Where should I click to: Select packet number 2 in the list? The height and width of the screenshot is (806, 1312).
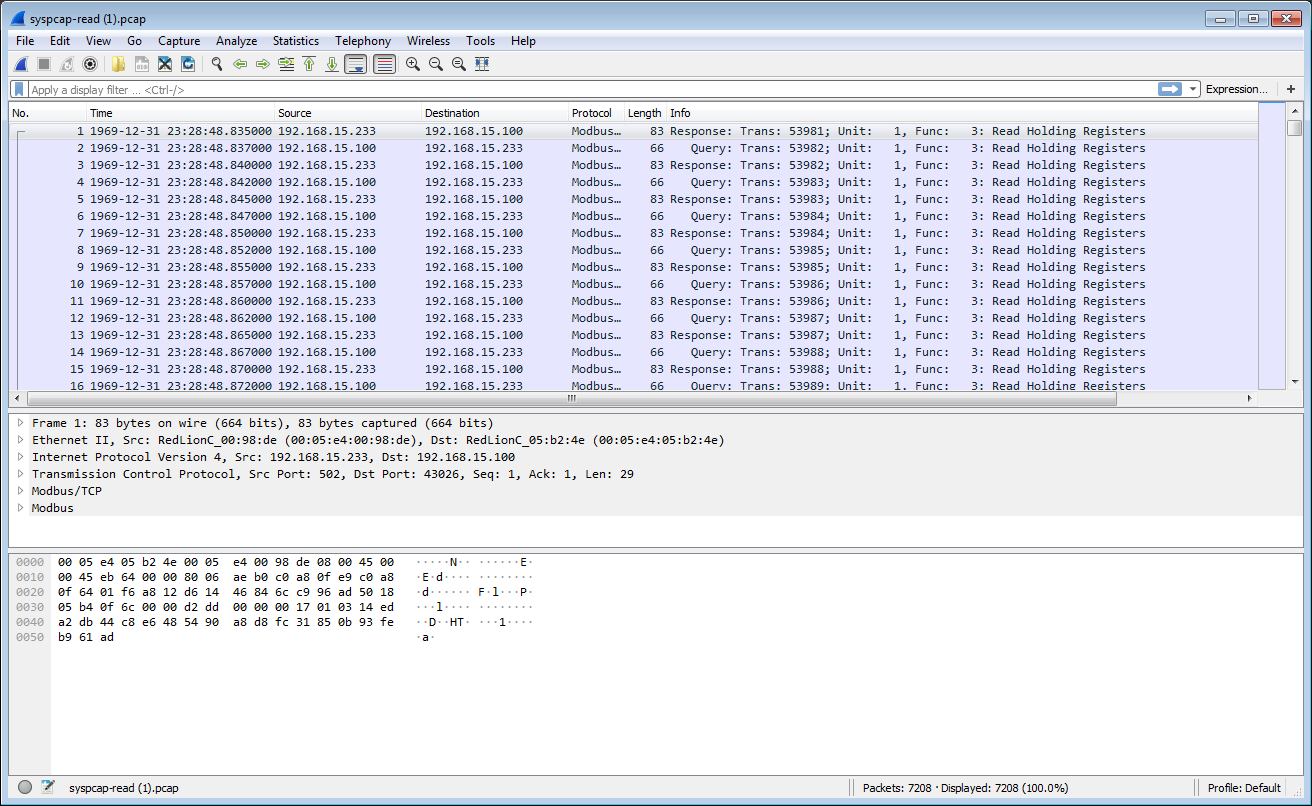click(x=634, y=148)
